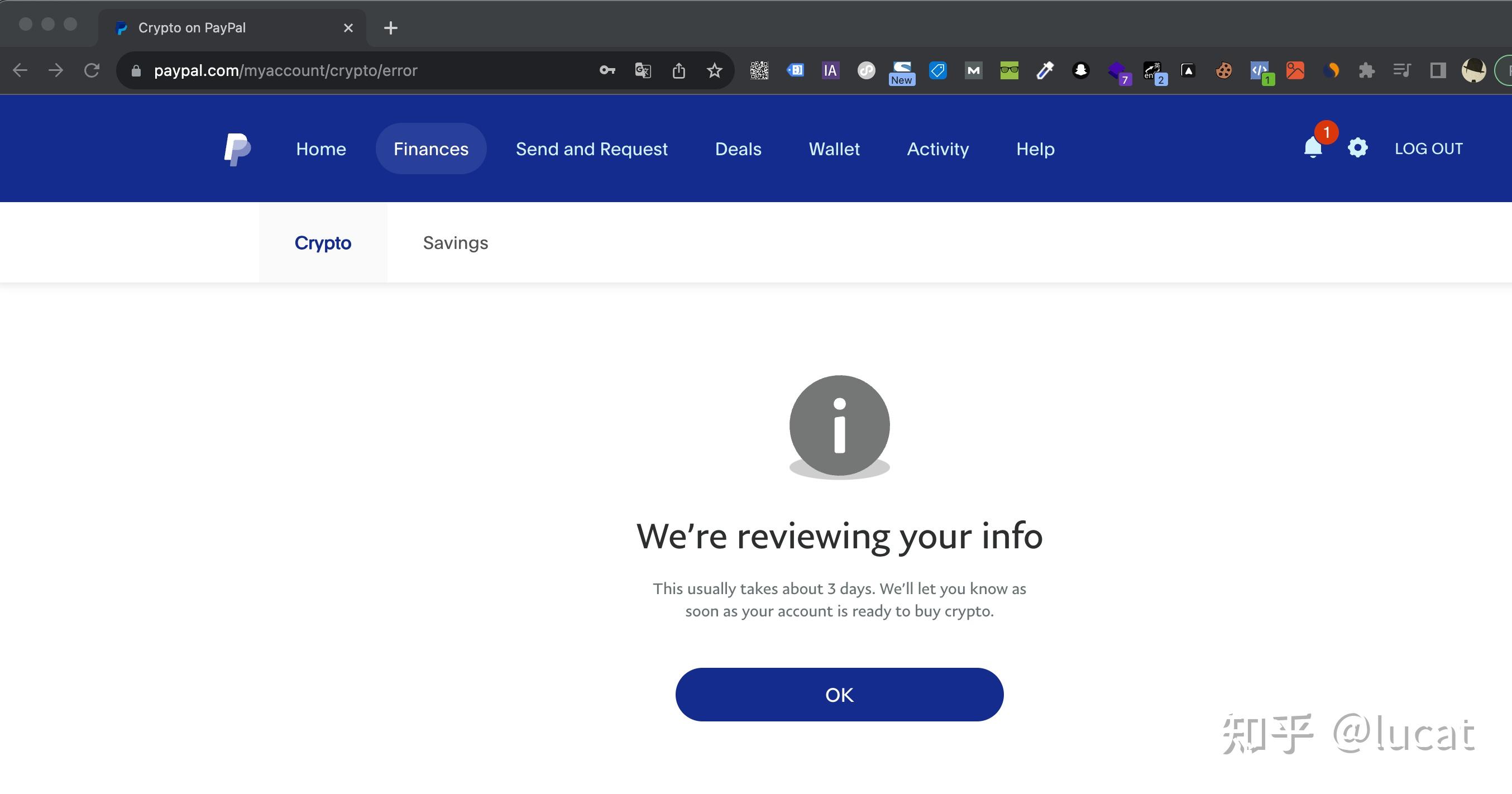Reload the current page

pos(93,70)
